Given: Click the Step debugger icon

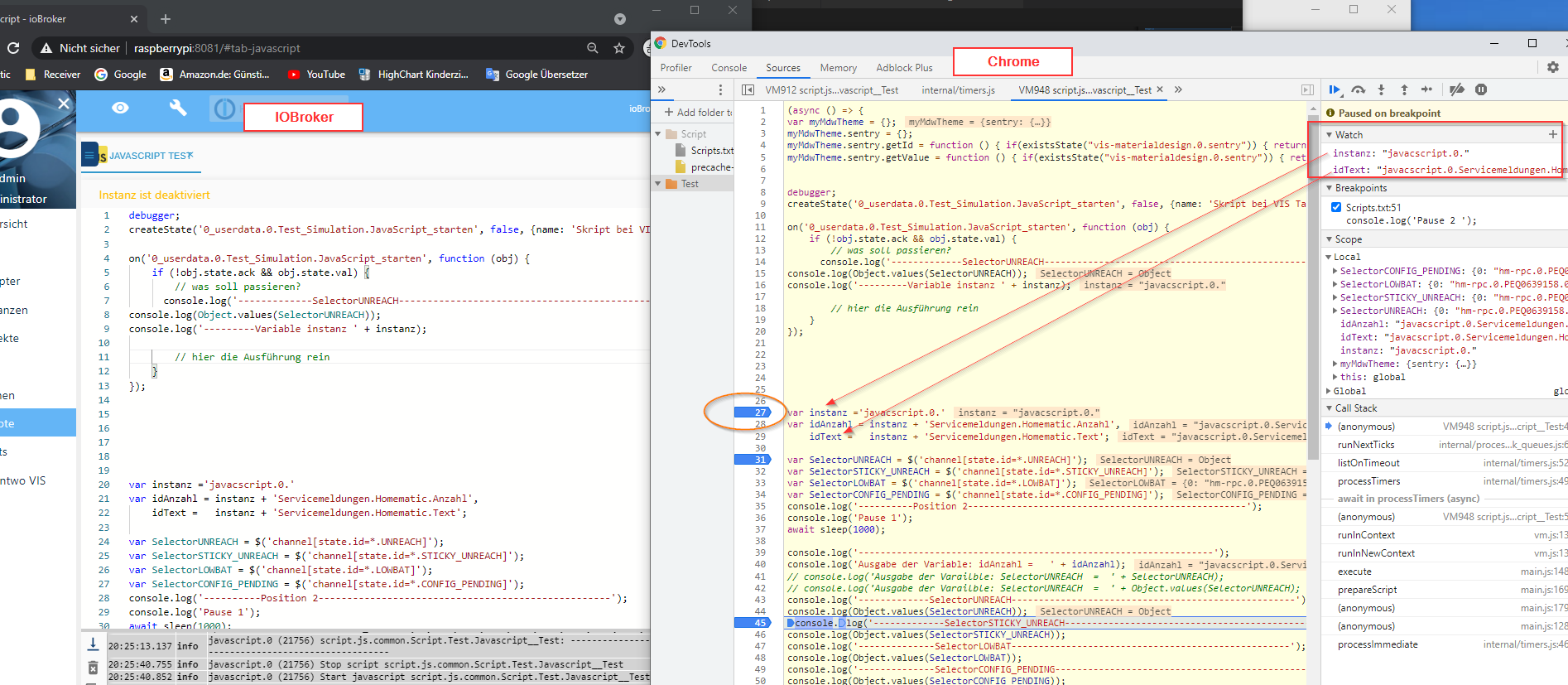Looking at the screenshot, I should (1426, 89).
